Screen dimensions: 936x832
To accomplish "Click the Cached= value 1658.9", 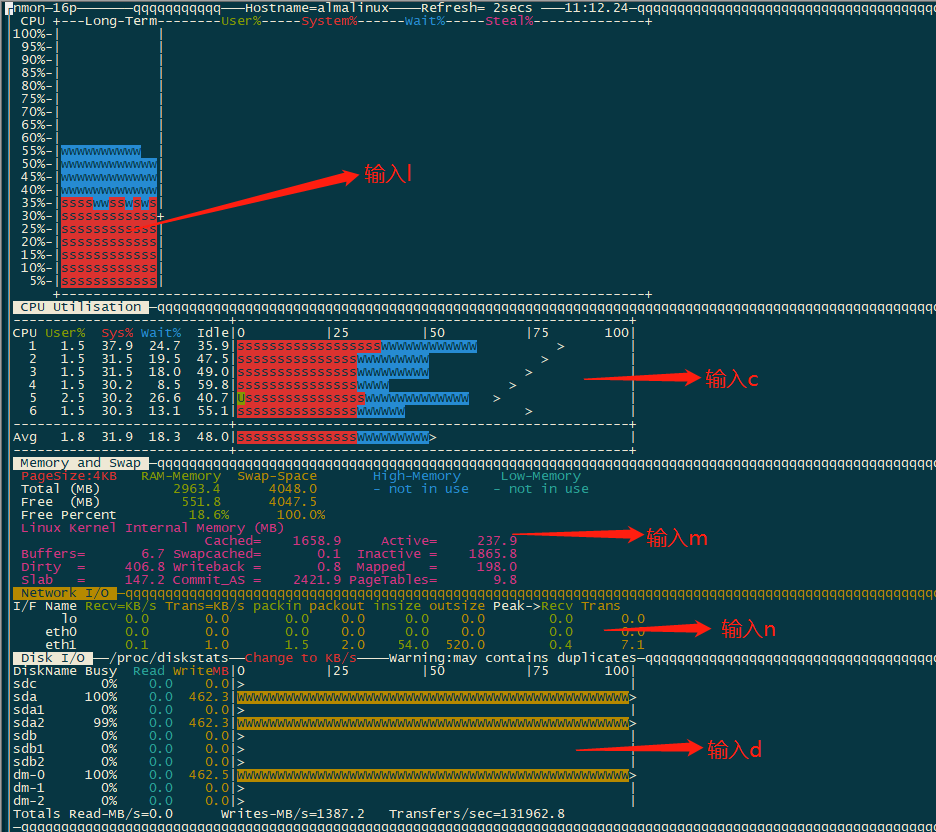I will (x=317, y=541).
